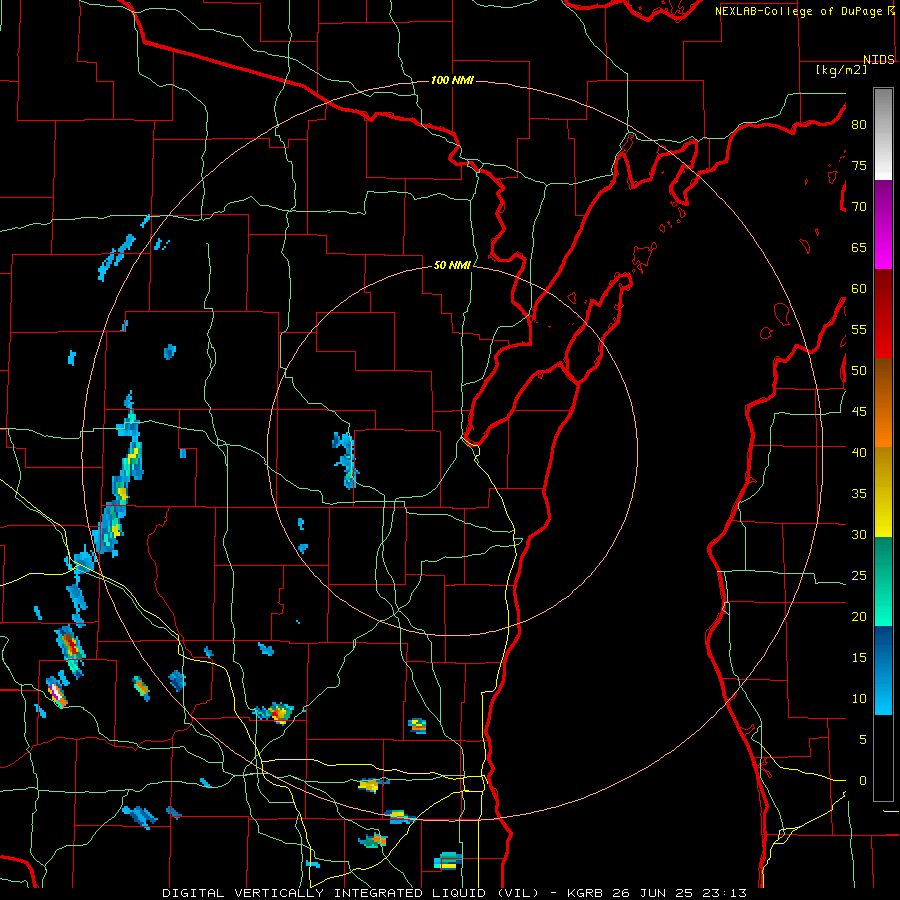
Task: Click the 23:13 time stamp
Action: [x=725, y=893]
